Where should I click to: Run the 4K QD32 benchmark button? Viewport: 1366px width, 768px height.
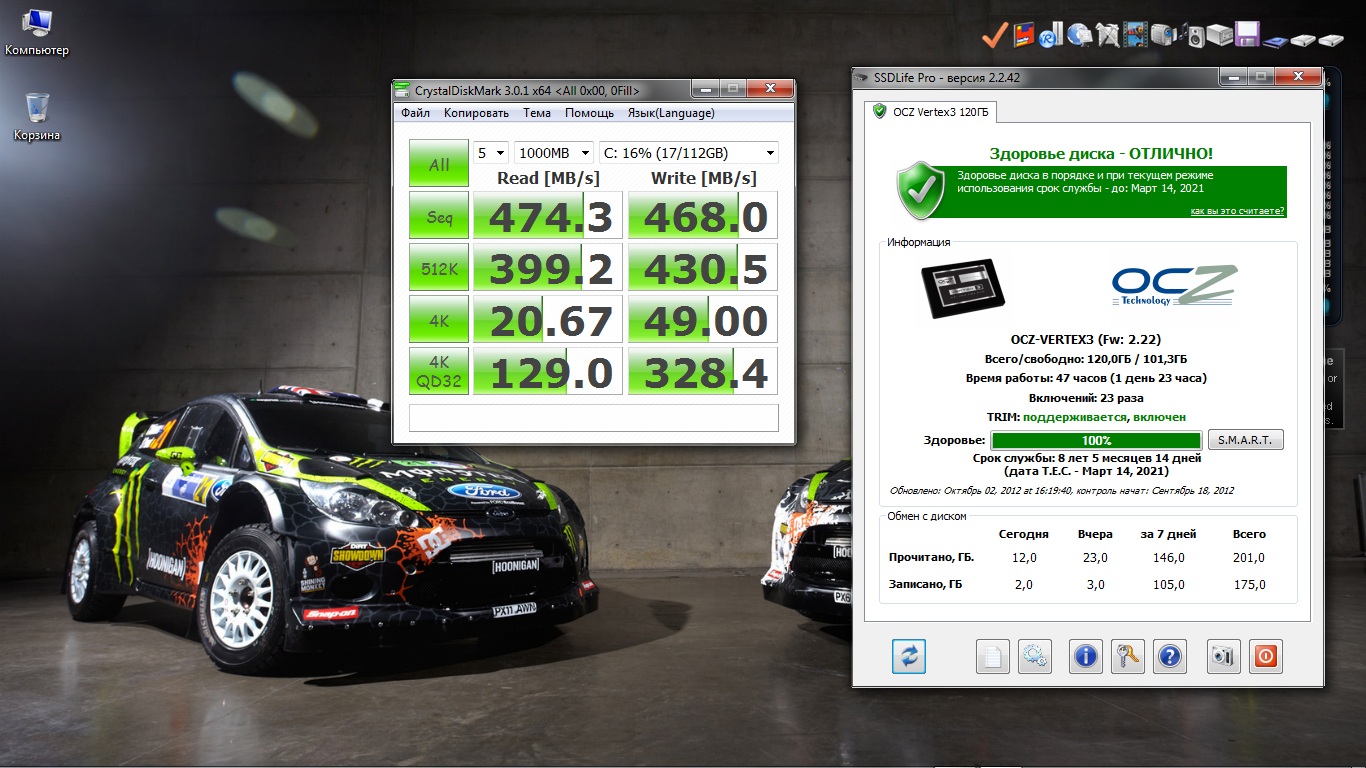439,372
